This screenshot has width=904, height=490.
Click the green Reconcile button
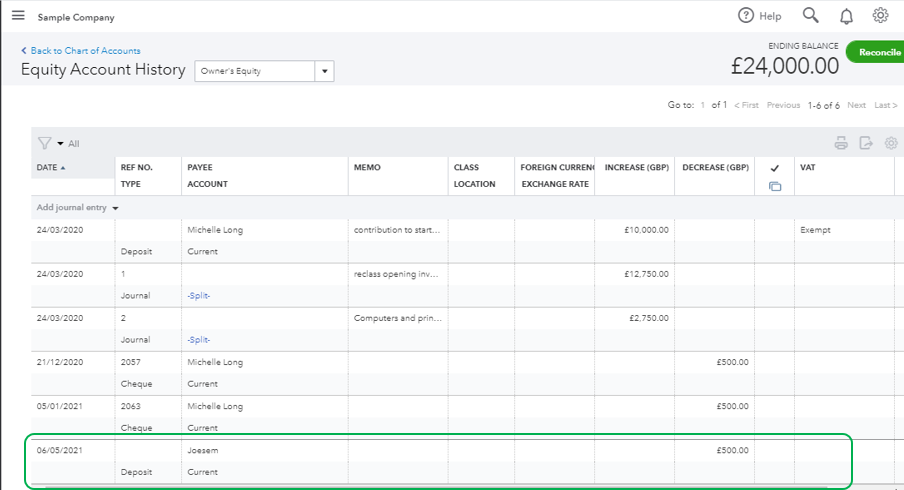(x=876, y=52)
